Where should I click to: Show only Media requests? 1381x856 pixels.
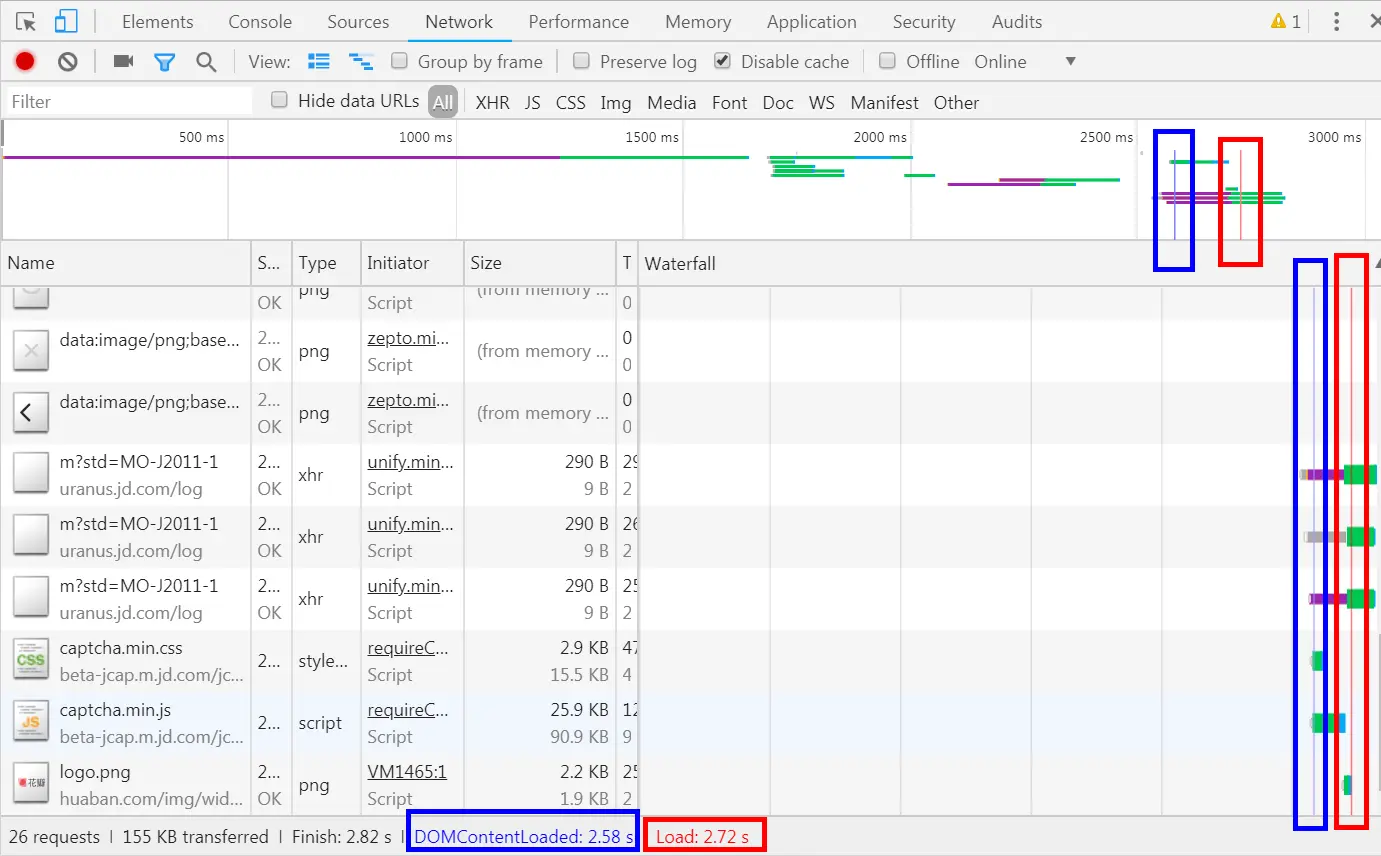[672, 102]
